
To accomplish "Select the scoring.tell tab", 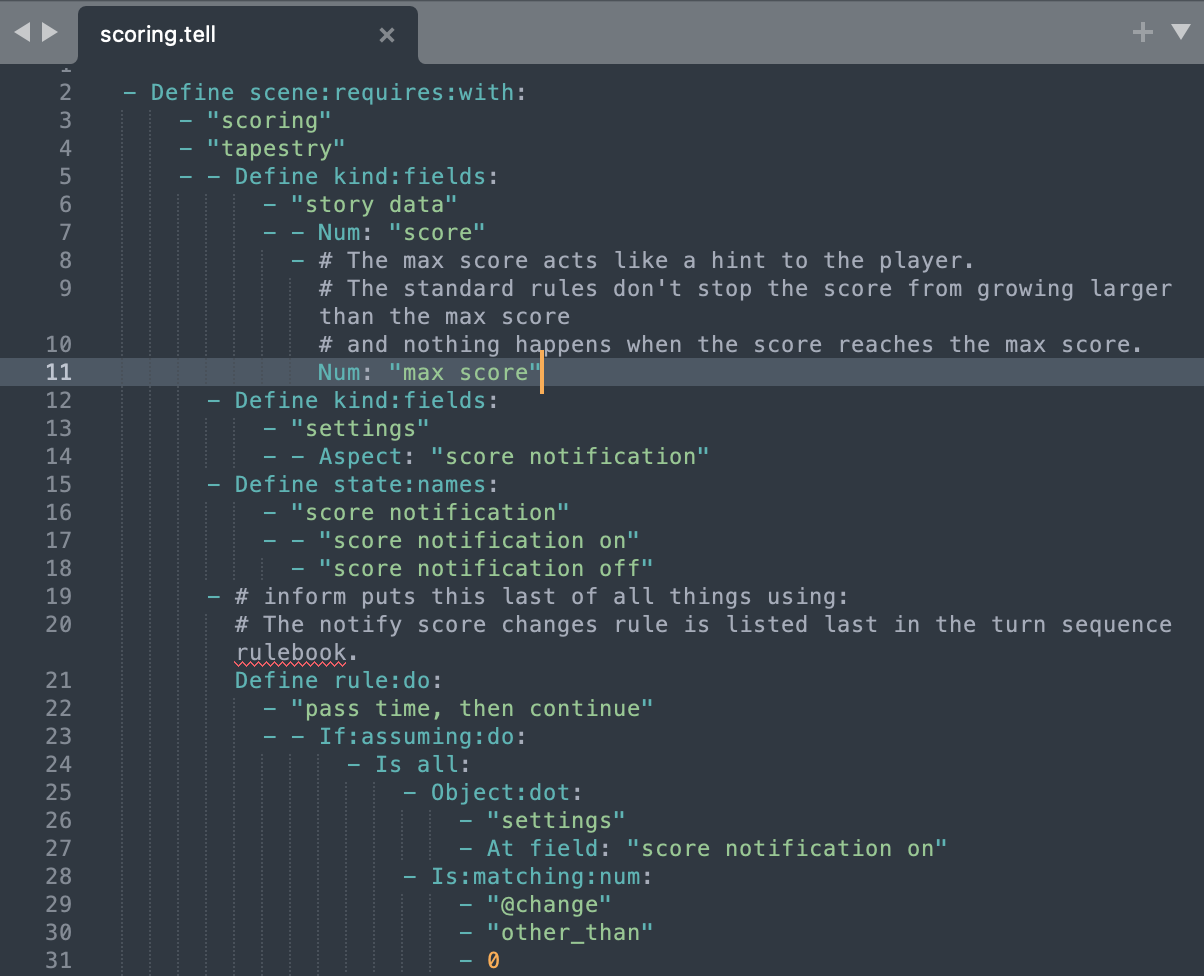I will coord(248,35).
